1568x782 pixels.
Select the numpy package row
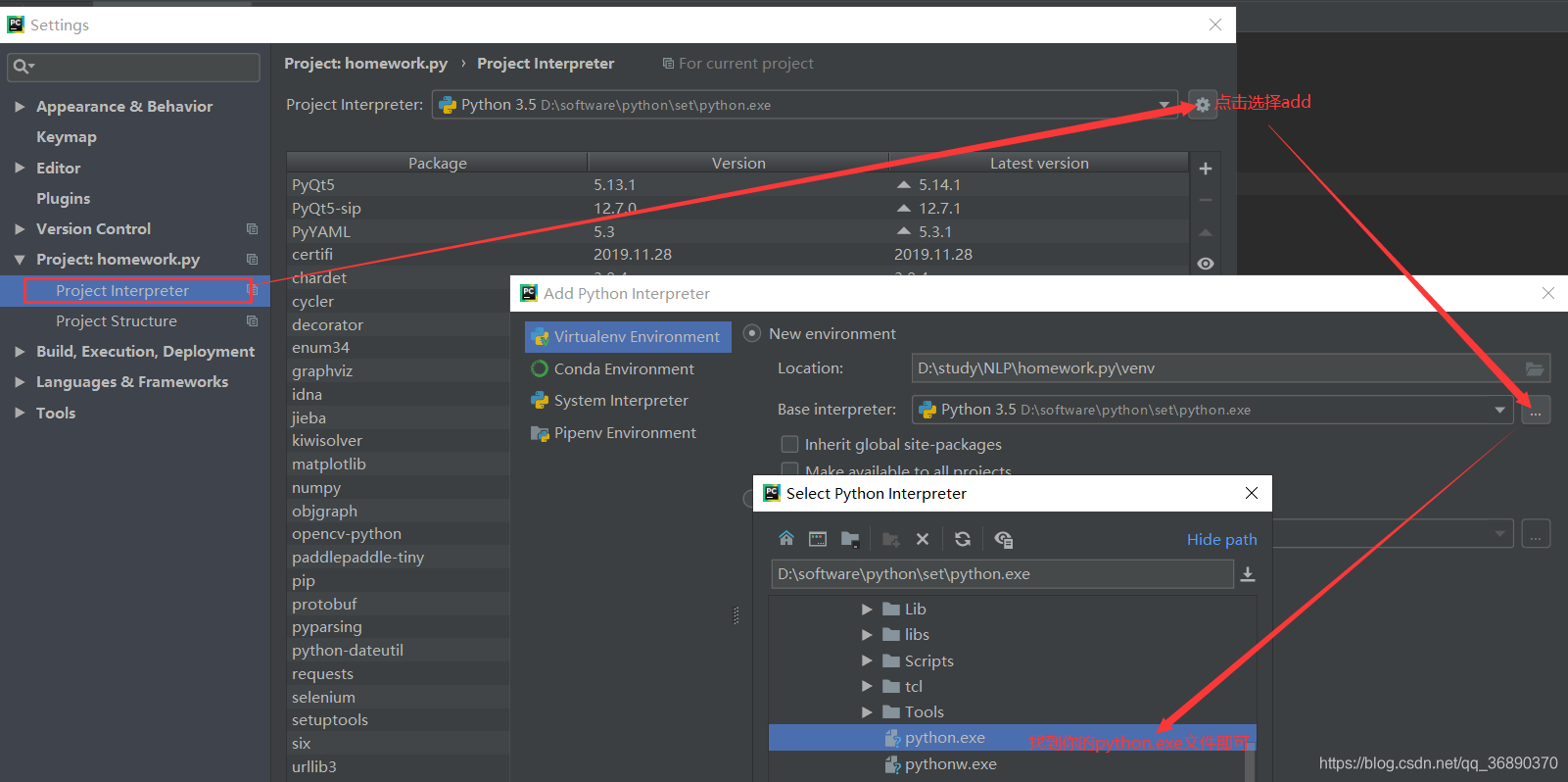(x=398, y=487)
